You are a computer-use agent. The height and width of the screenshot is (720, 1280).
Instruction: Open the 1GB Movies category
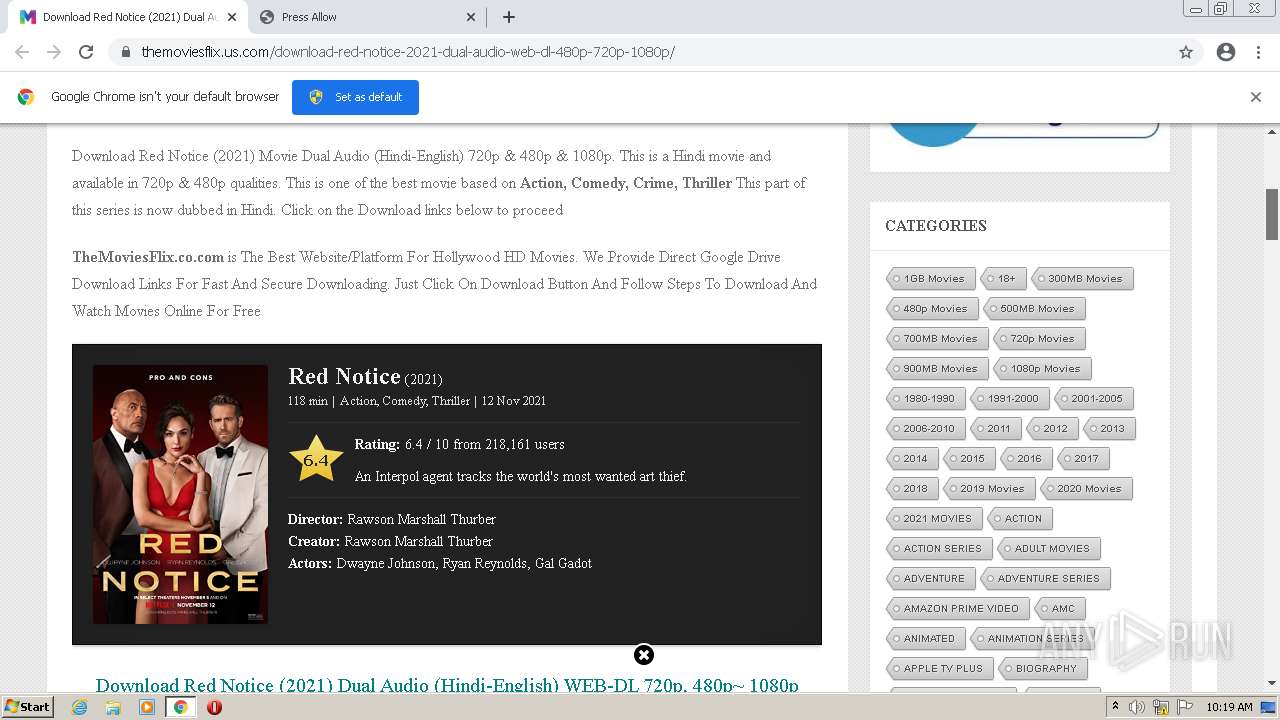coord(929,279)
